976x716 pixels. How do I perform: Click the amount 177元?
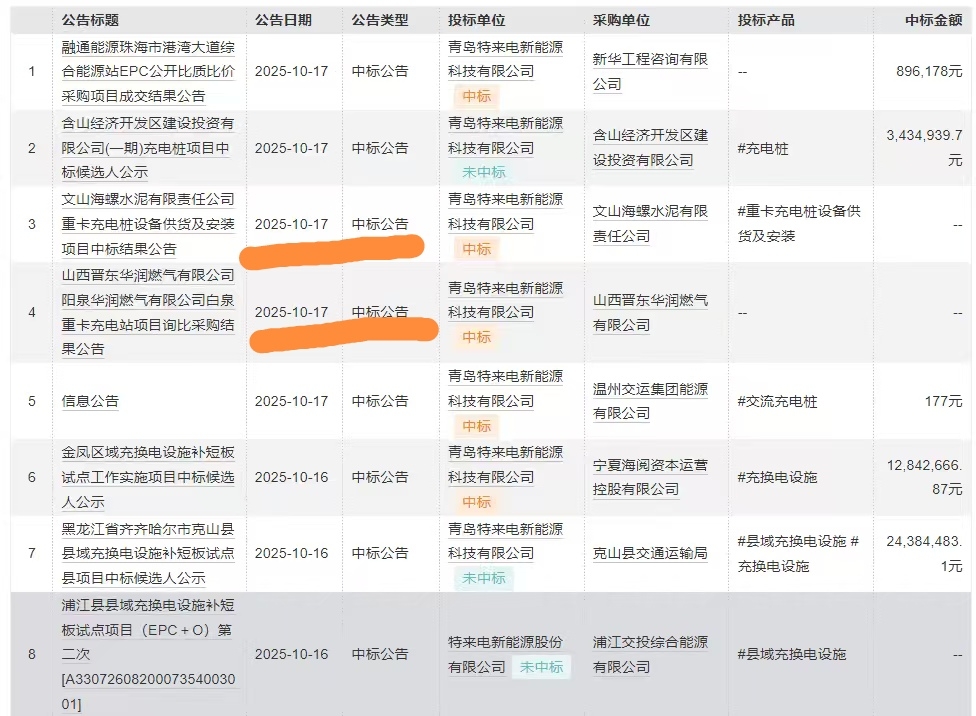pos(944,402)
